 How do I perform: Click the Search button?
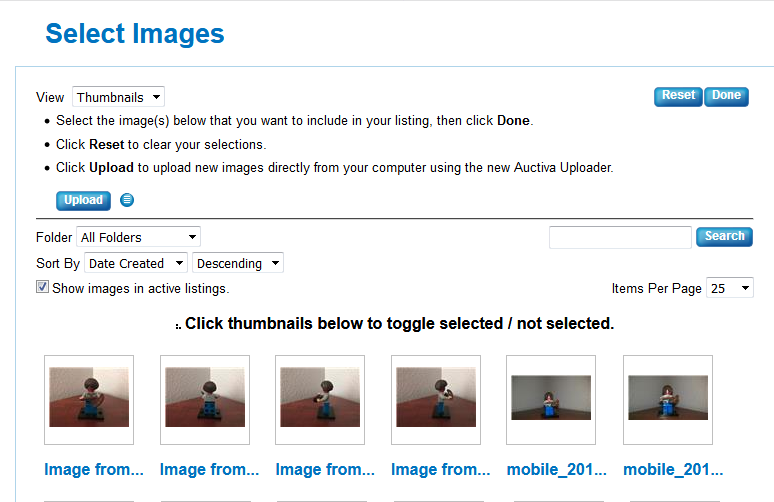pyautogui.click(x=724, y=236)
